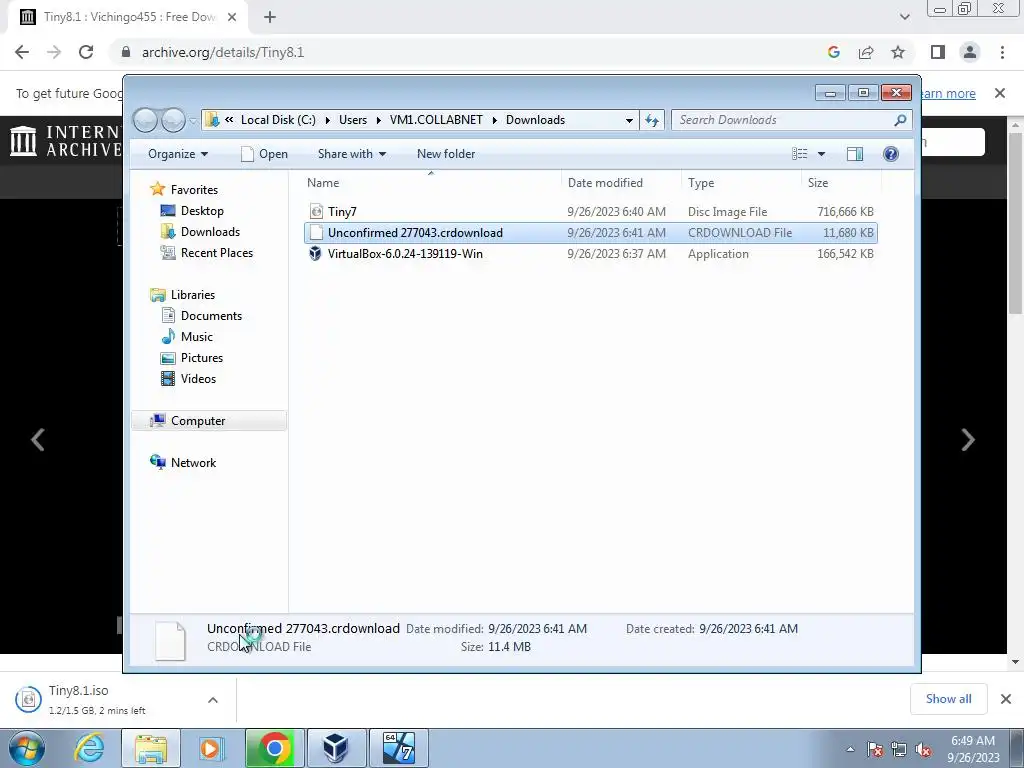The width and height of the screenshot is (1024, 768).
Task: Sort by the Name column header
Action: coord(433,183)
